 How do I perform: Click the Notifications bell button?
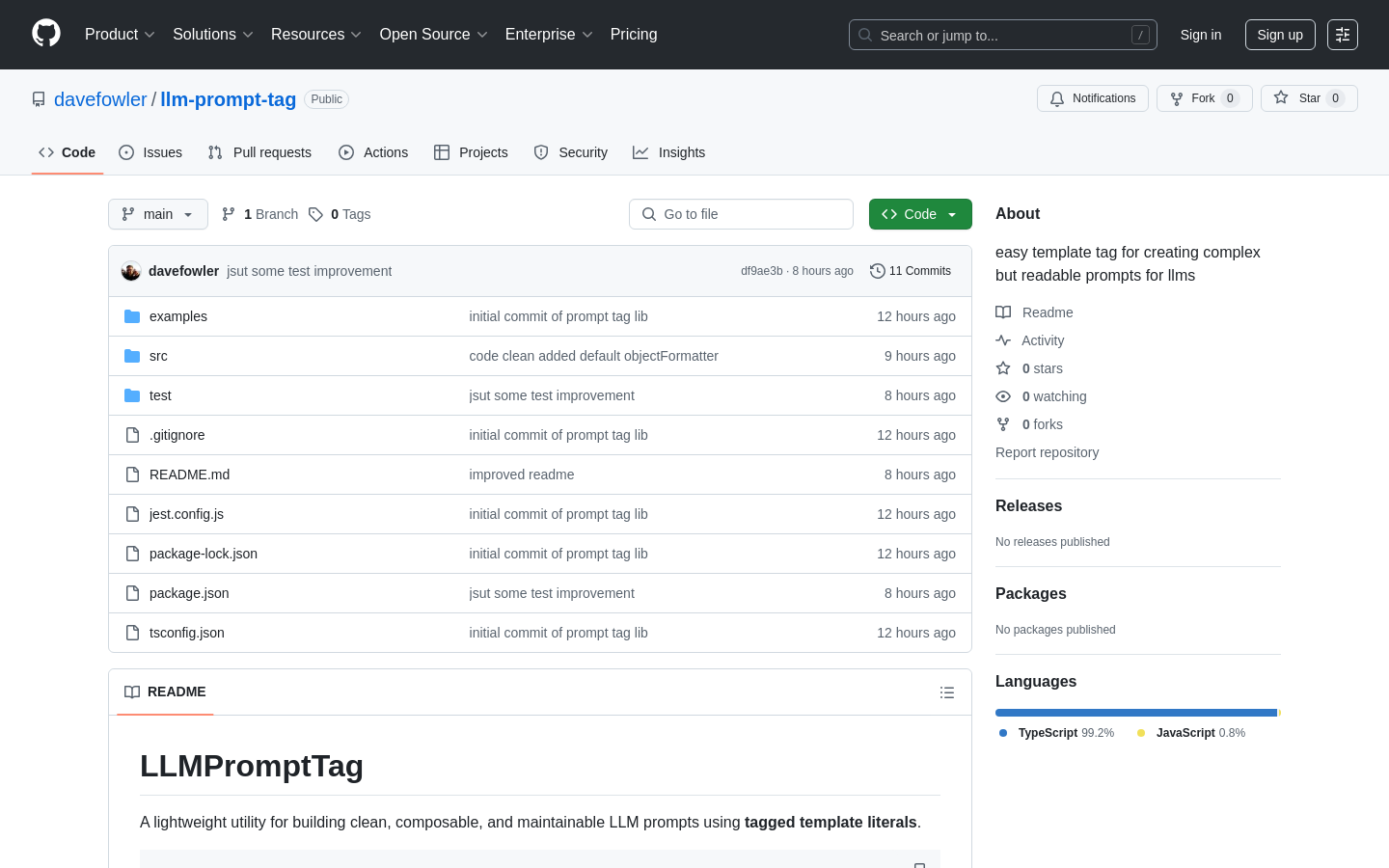(1093, 98)
